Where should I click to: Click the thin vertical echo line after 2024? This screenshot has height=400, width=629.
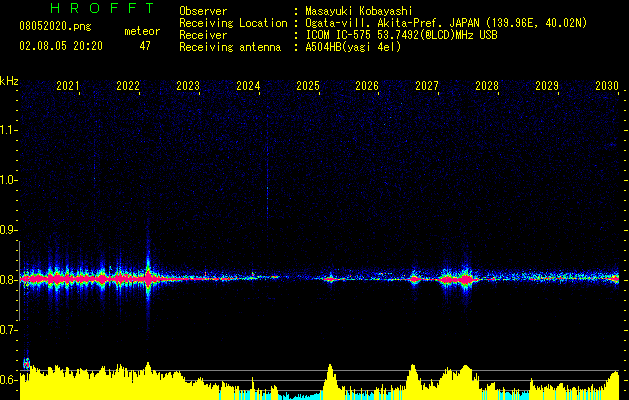[268, 181]
